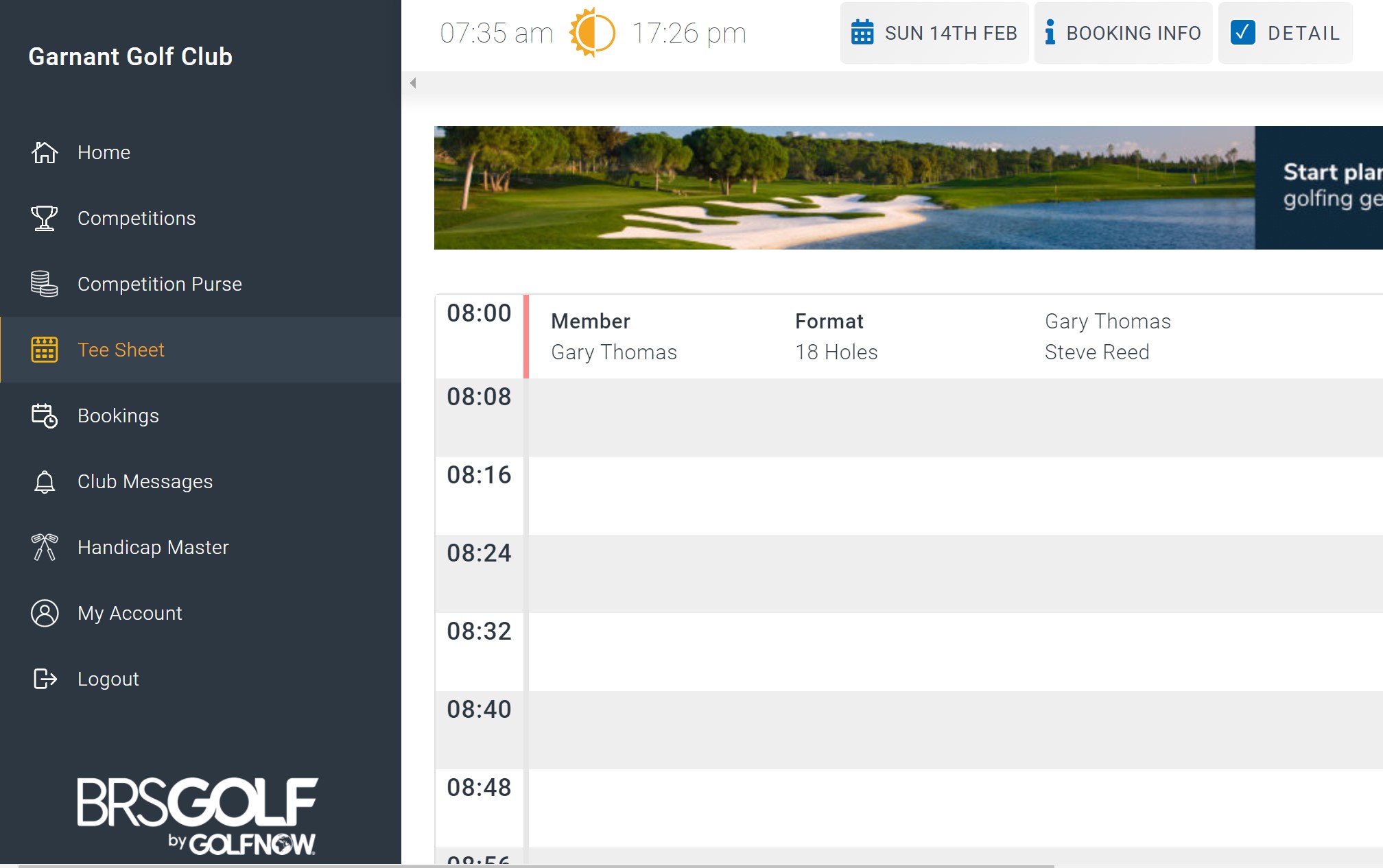Click the empty 08:40 booking row
The height and width of the screenshot is (868, 1383).
956,730
